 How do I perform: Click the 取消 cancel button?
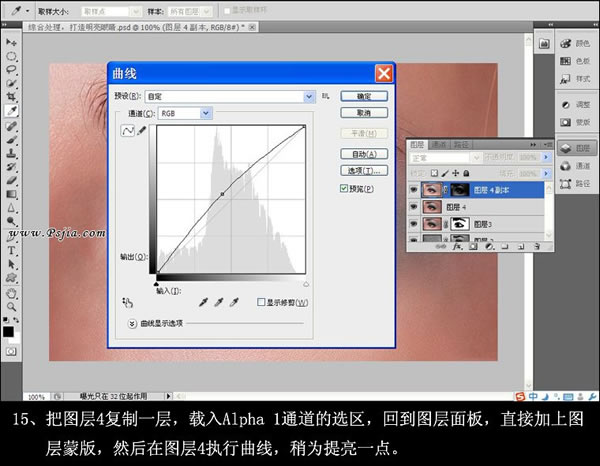click(x=364, y=113)
